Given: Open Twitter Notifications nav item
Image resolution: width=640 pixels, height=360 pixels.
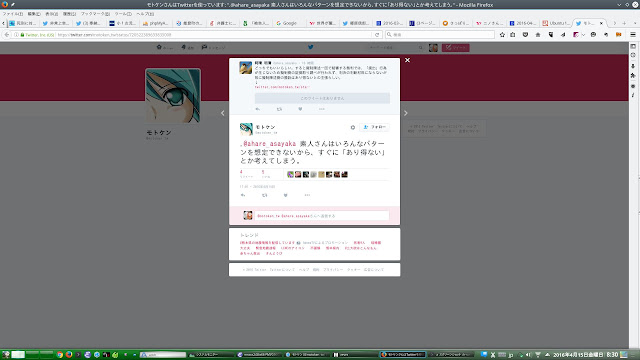Looking at the screenshot, I should 188,48.
